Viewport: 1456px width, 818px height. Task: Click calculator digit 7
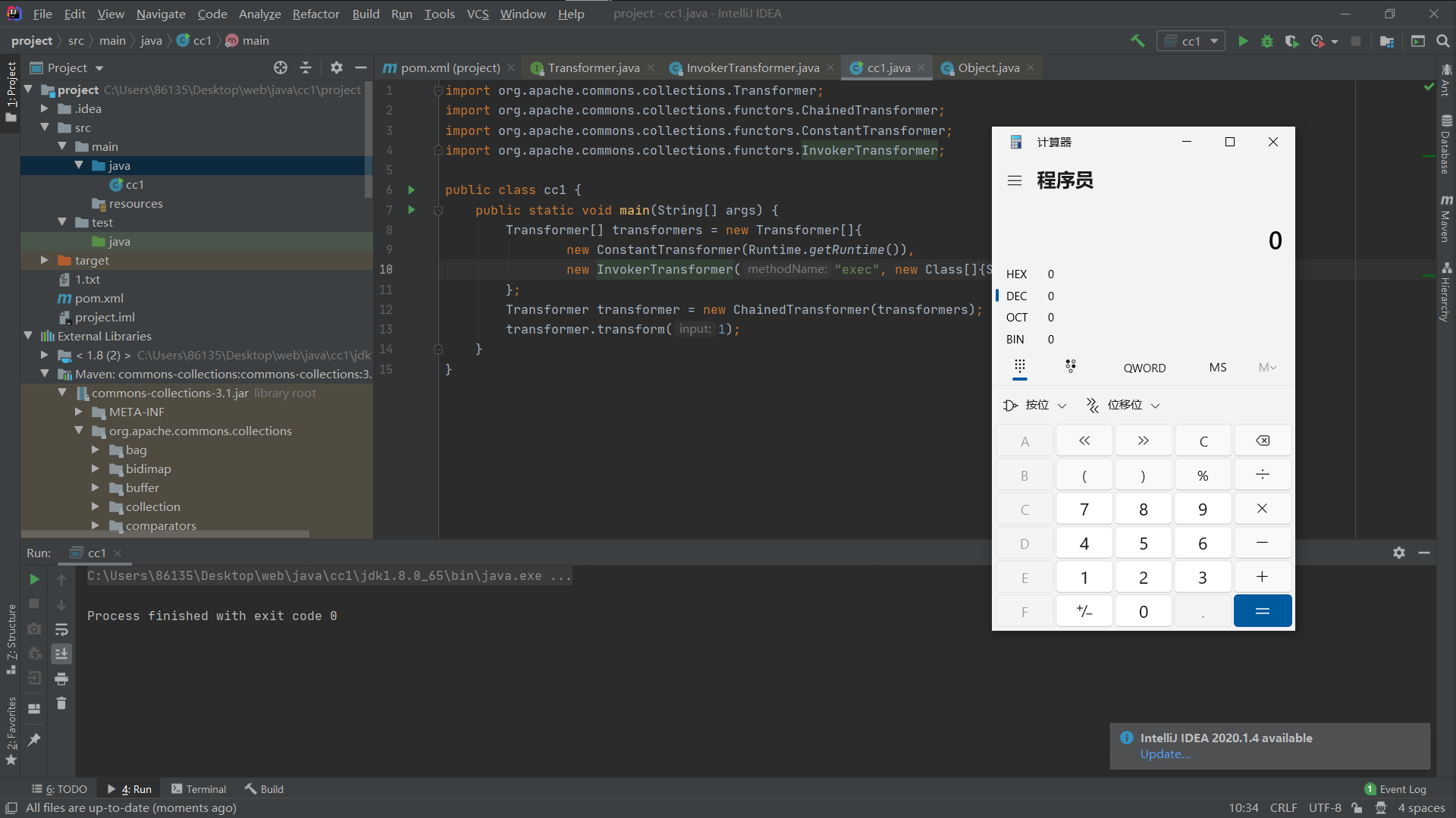tap(1084, 509)
